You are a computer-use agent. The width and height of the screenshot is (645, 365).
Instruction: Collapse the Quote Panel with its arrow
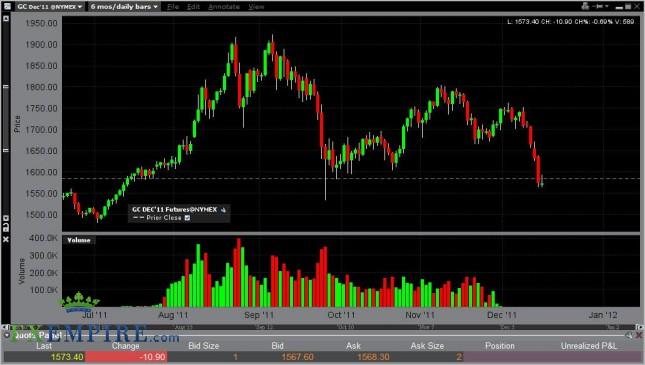(7, 335)
